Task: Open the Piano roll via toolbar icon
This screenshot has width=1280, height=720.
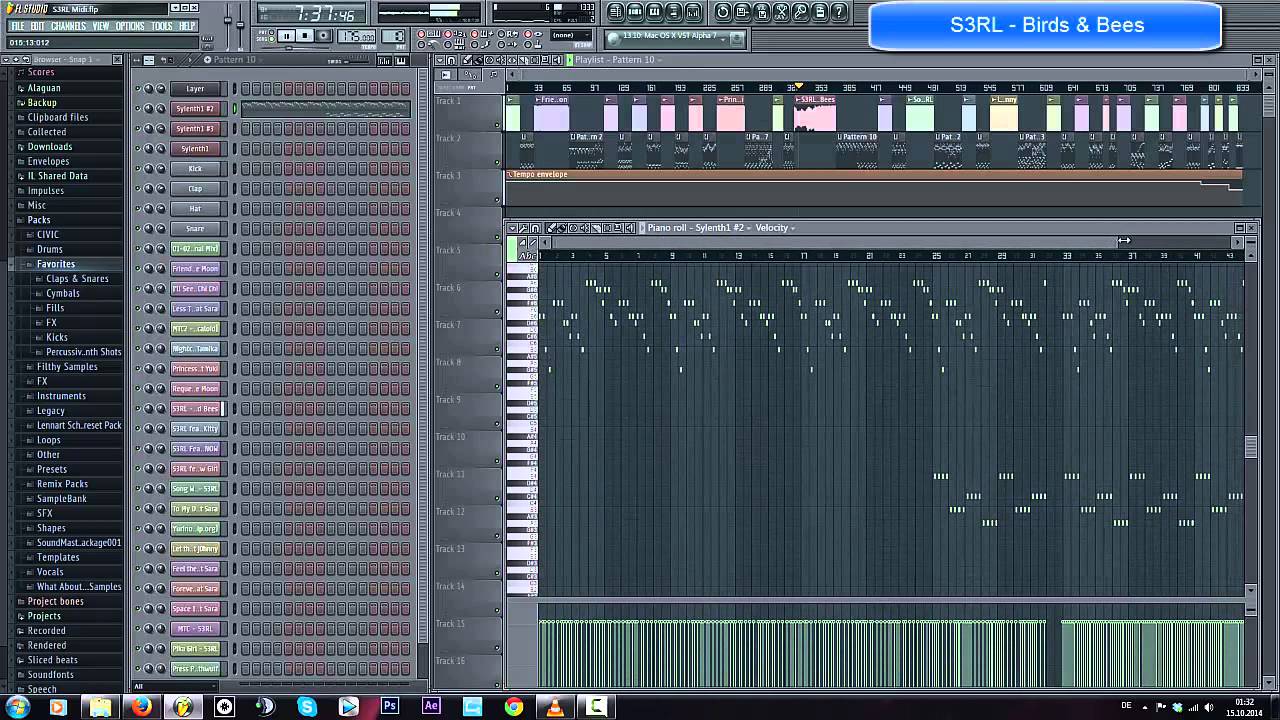Action: 654,12
